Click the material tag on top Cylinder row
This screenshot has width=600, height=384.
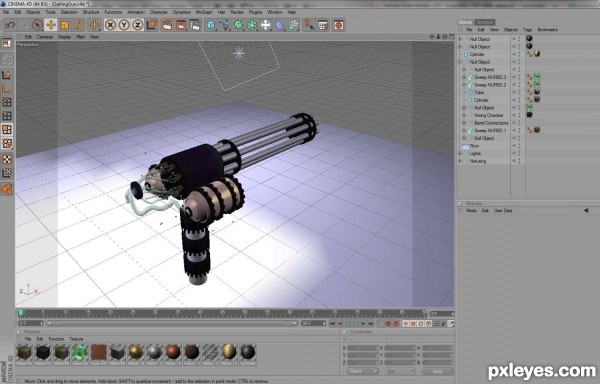(x=537, y=54)
